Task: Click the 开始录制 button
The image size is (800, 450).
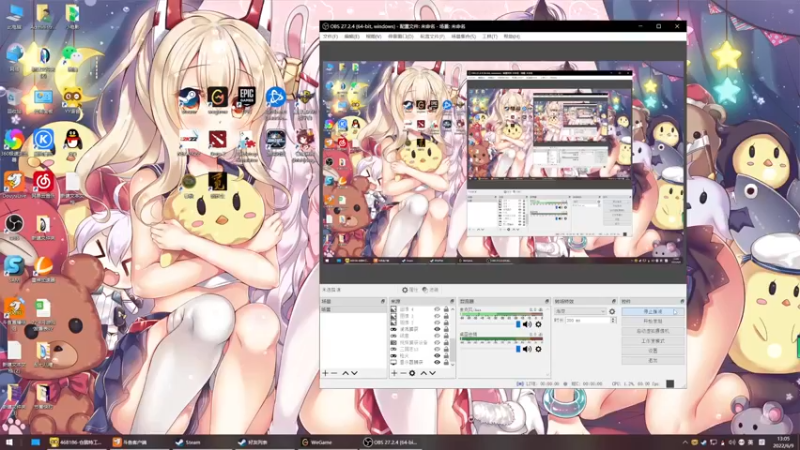Action: point(653,321)
